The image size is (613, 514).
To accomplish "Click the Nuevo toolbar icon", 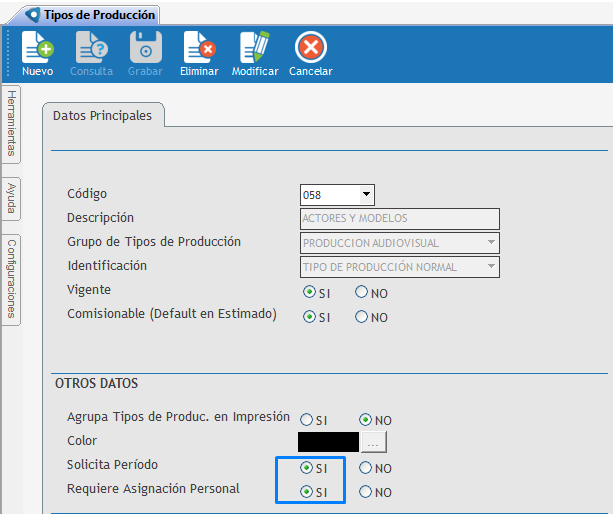I will [37, 48].
